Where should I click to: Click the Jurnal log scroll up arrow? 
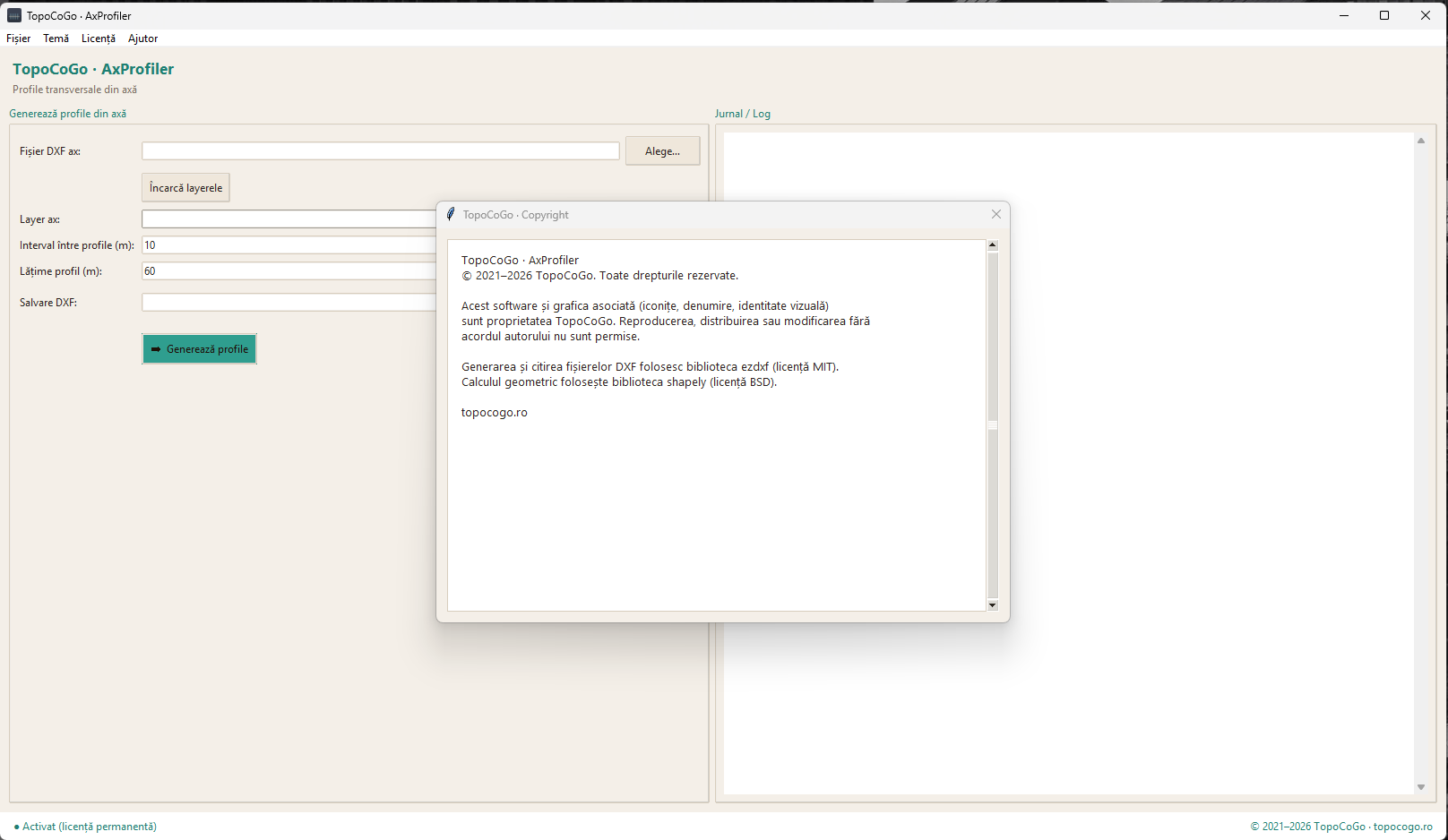(1421, 141)
